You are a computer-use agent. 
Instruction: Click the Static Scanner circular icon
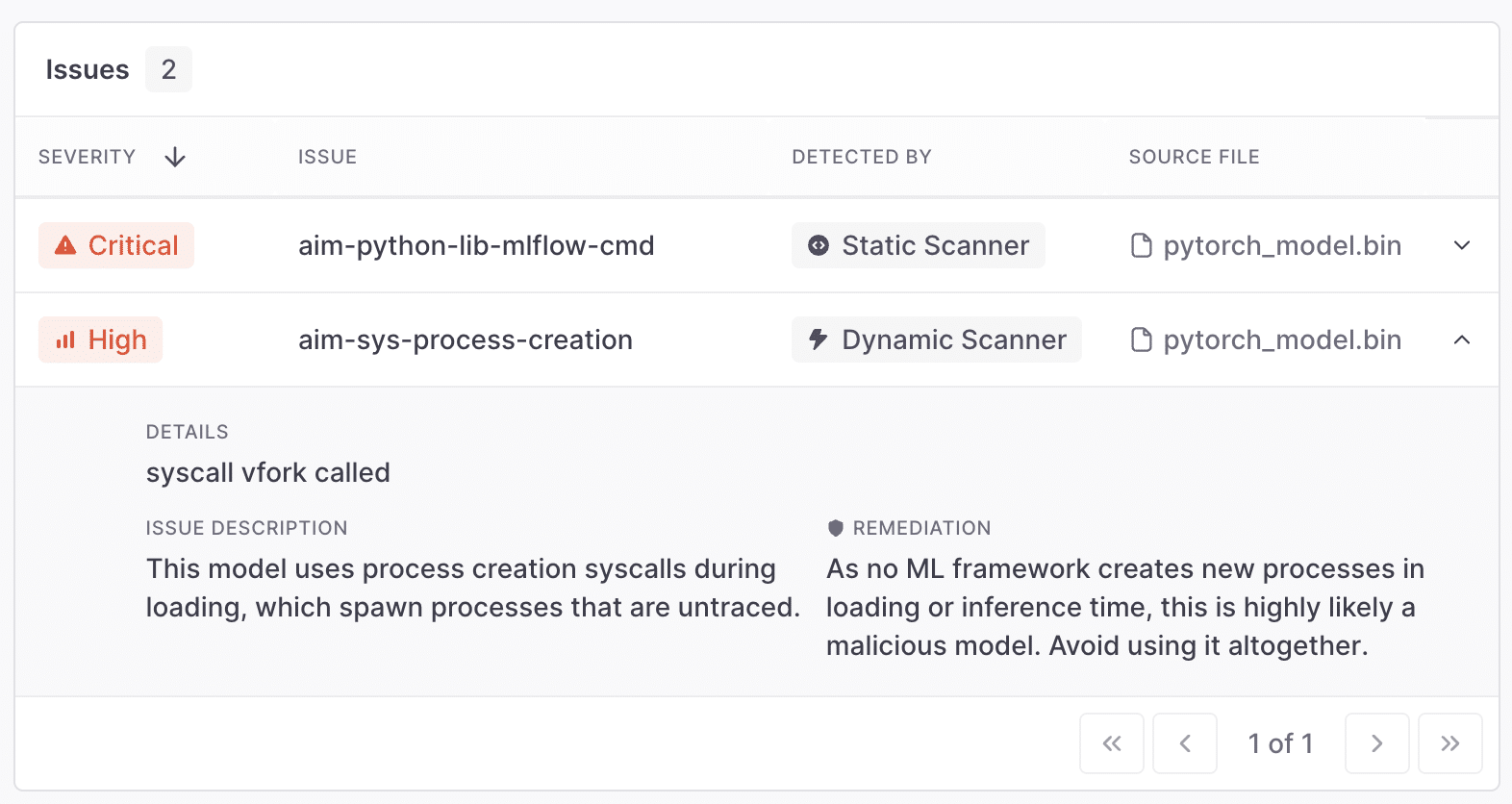(x=819, y=245)
